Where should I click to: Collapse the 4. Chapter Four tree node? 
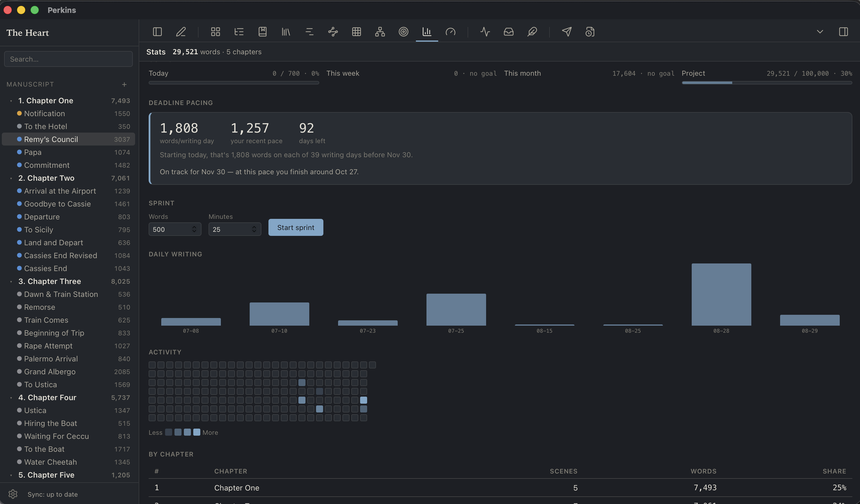pos(11,398)
